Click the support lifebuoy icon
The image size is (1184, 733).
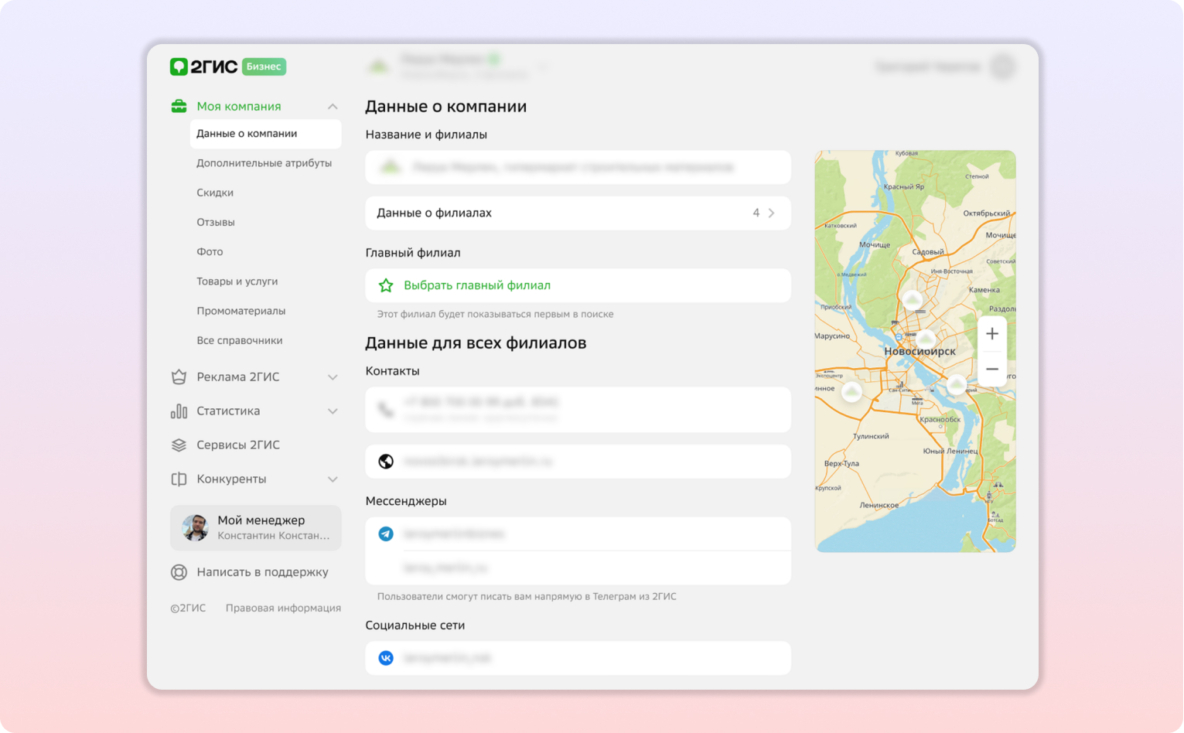click(x=179, y=572)
